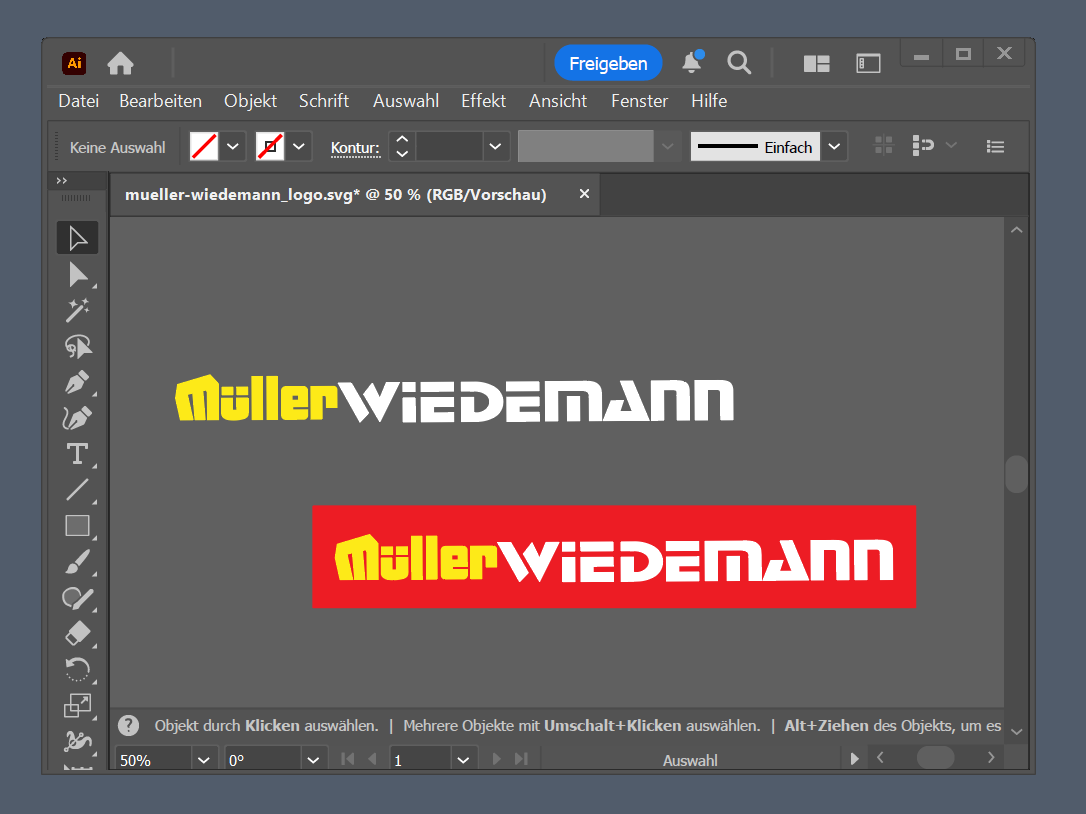Viewport: 1086px width, 814px height.
Task: Select the Direct Selection tool
Action: [78, 274]
